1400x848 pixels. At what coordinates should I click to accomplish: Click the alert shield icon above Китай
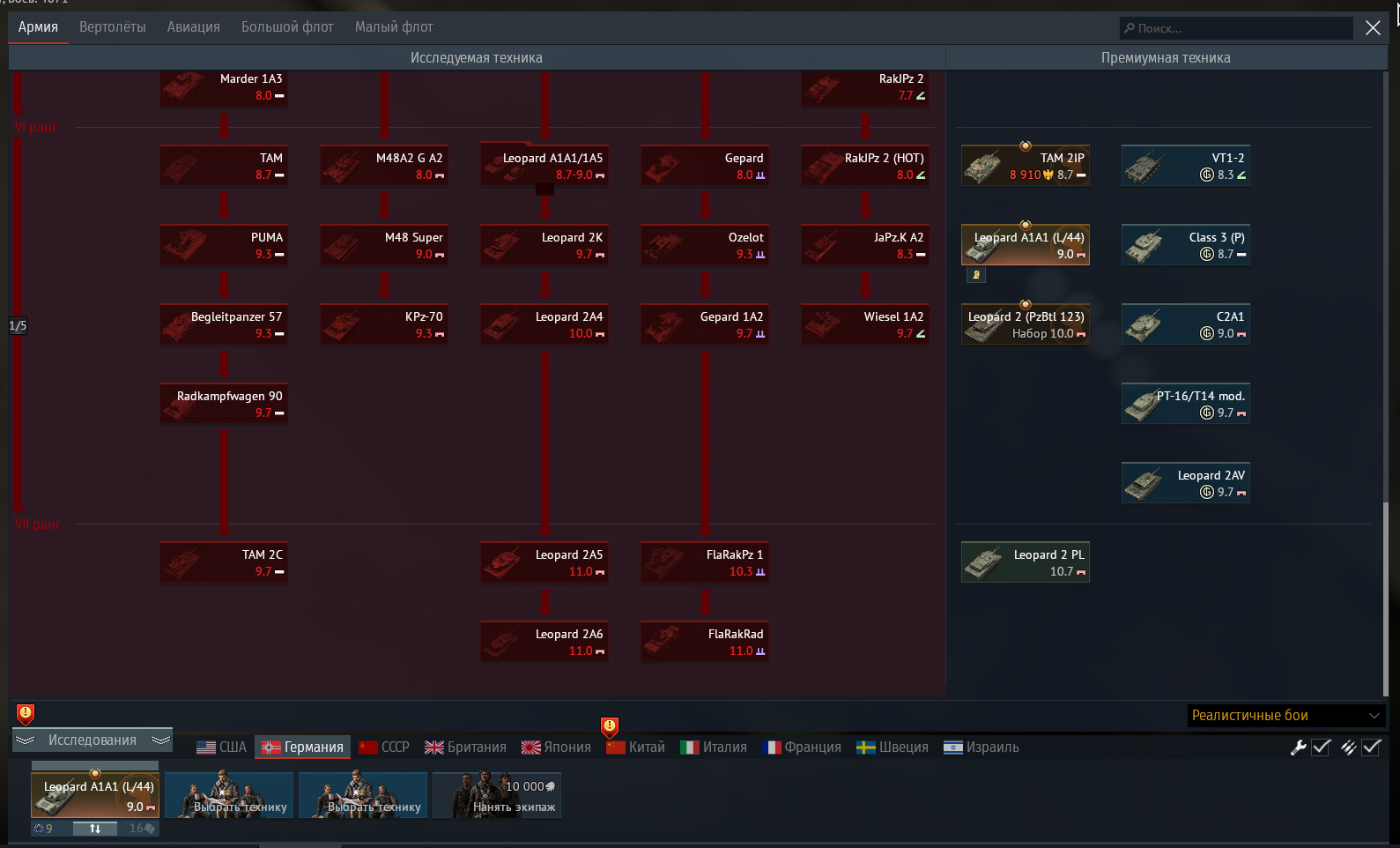point(610,726)
